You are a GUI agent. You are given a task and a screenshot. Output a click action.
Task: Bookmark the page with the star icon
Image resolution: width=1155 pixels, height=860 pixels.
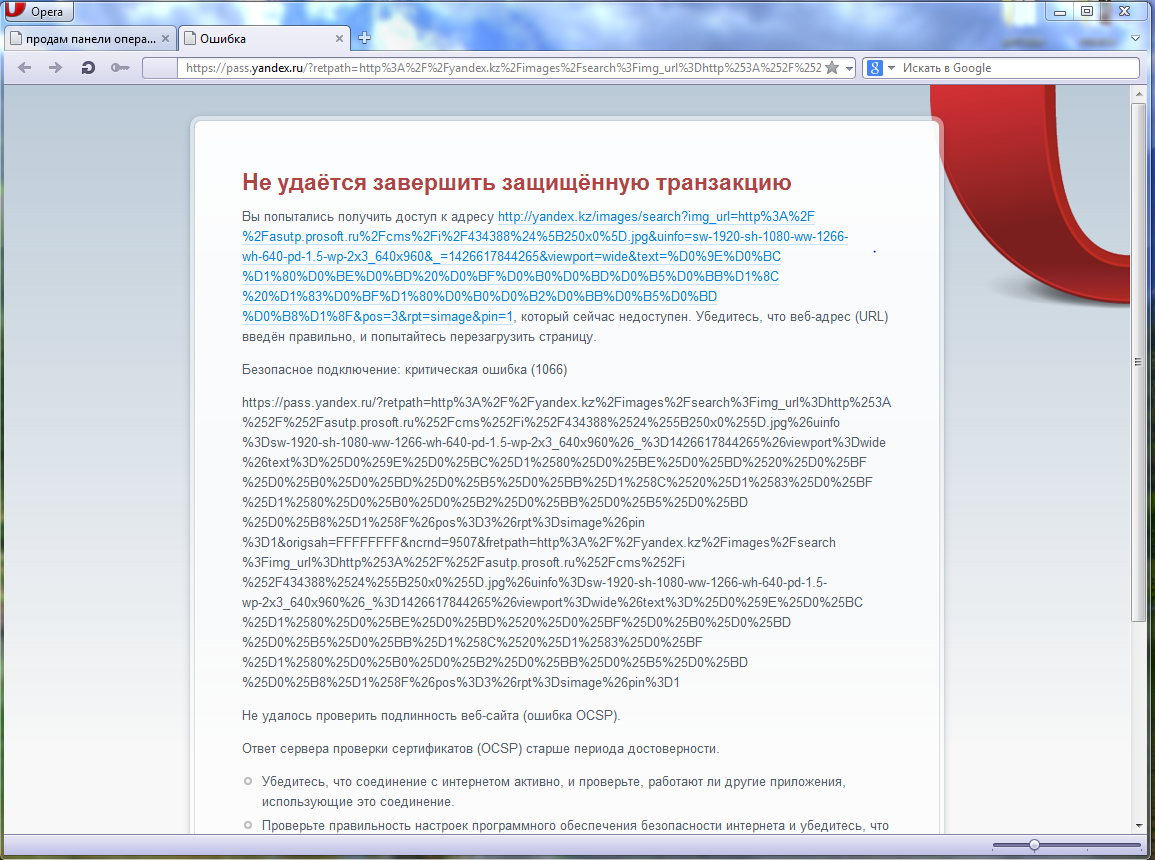point(832,68)
